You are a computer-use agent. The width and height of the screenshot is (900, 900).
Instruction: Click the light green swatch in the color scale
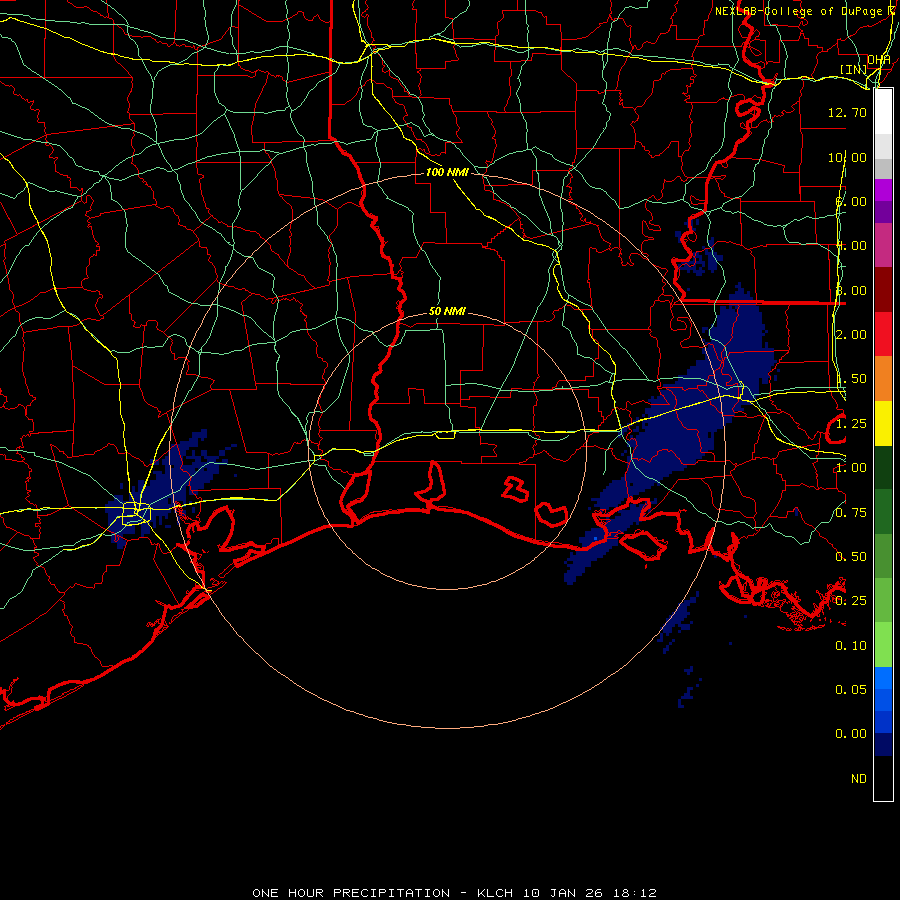pyautogui.click(x=883, y=646)
